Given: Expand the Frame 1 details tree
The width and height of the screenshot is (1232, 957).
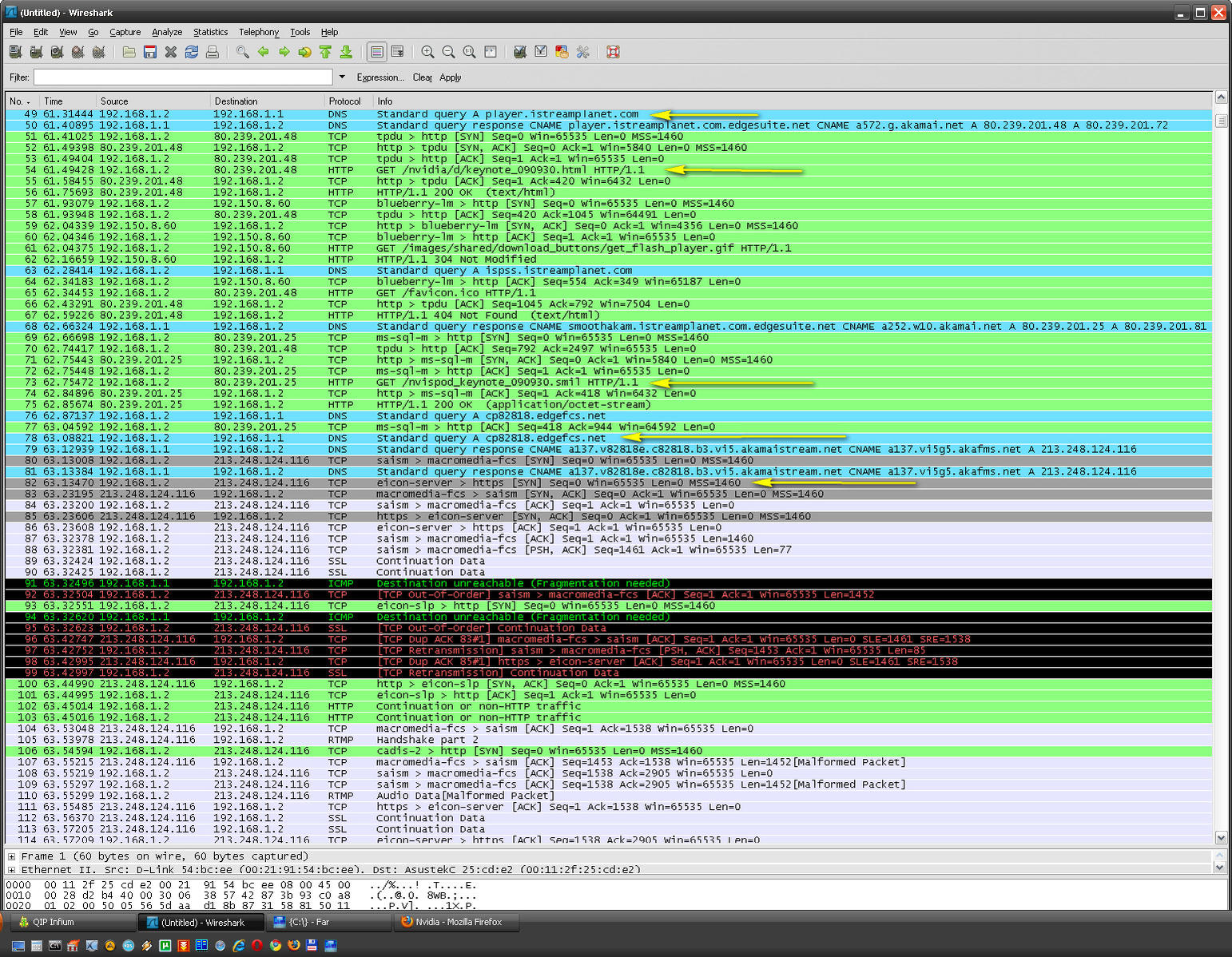Looking at the screenshot, I should [x=11, y=856].
